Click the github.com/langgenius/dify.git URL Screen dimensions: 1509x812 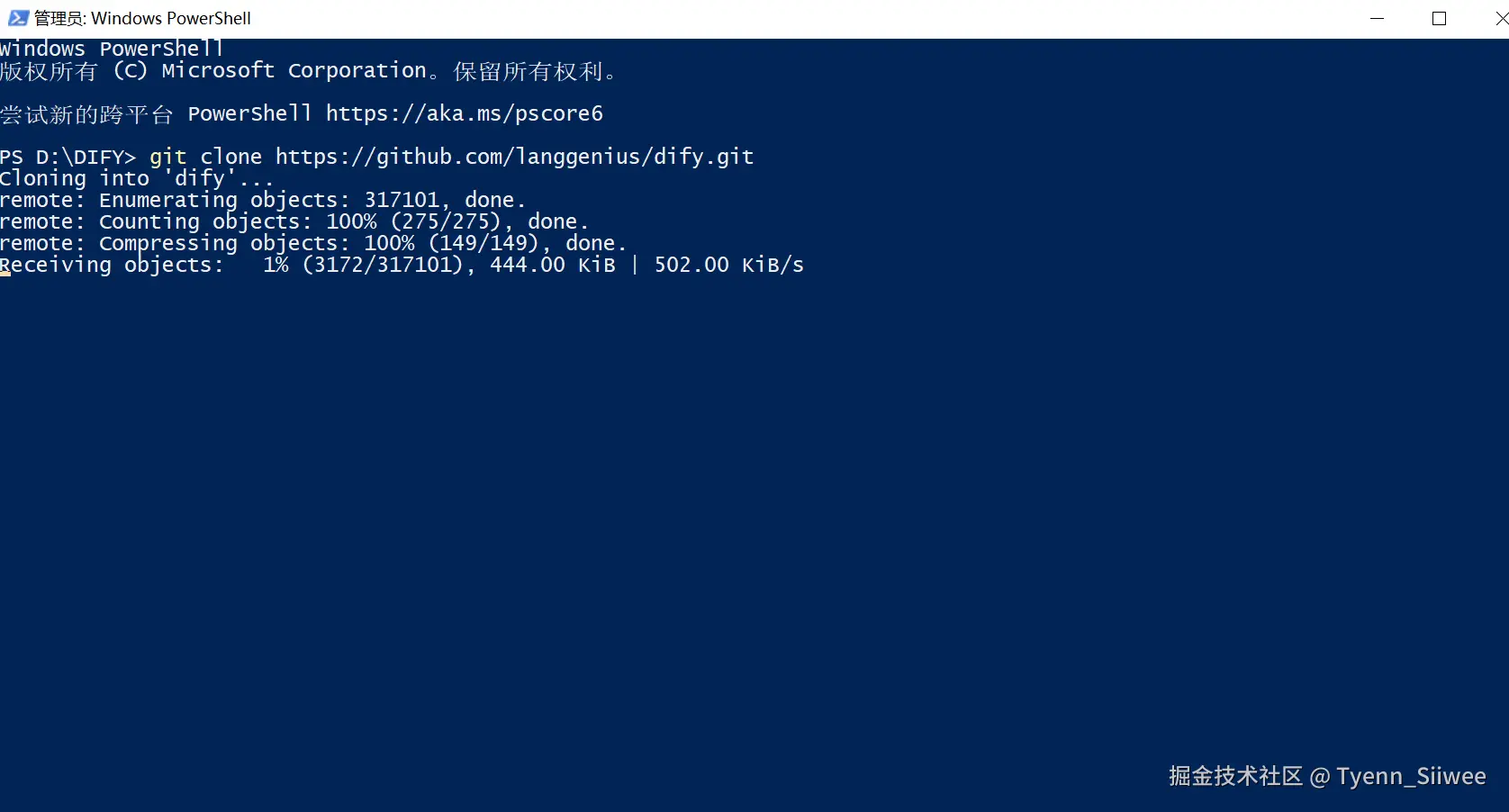[x=514, y=157]
